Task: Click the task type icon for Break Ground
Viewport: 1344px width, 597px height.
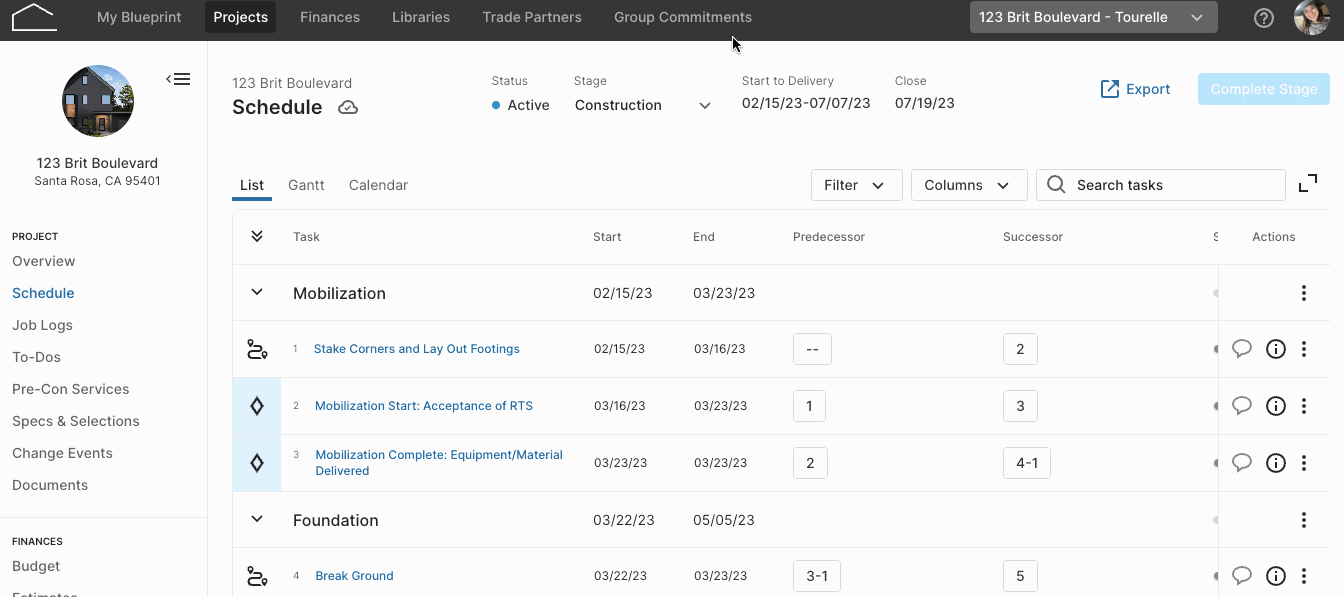Action: (257, 576)
